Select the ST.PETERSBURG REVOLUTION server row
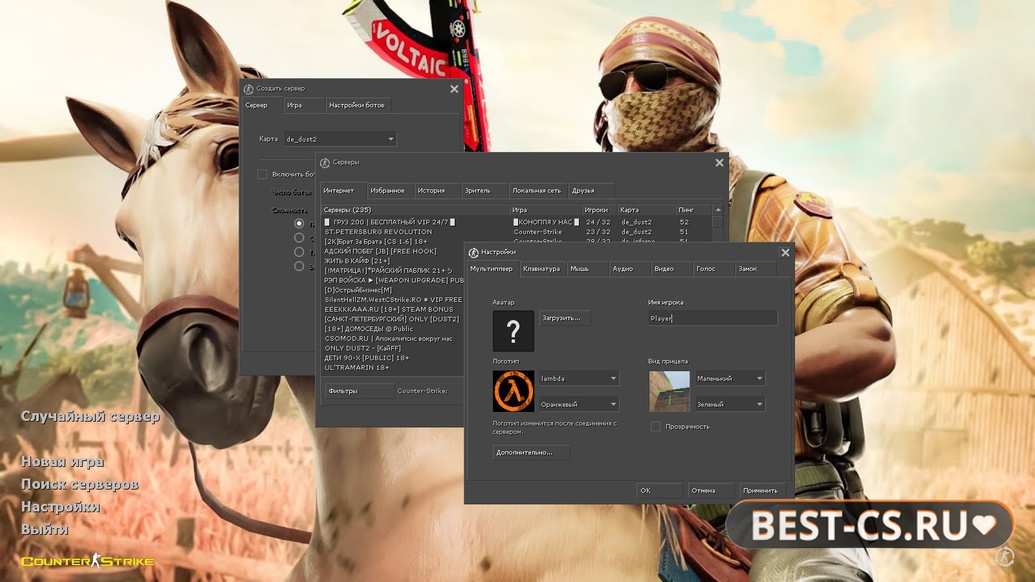Viewport: 1035px width, 582px height. 516,232
